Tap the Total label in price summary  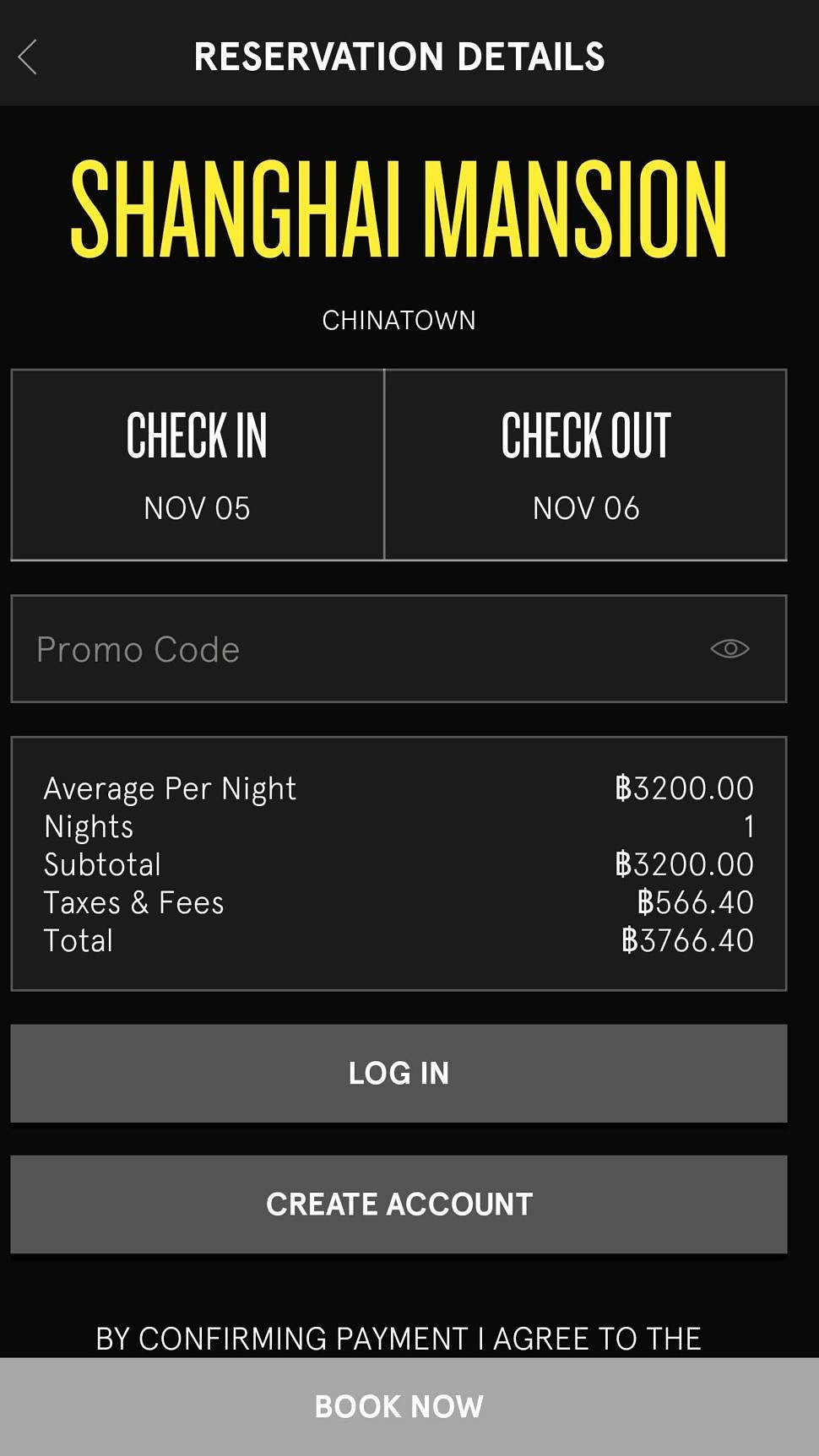(79, 940)
